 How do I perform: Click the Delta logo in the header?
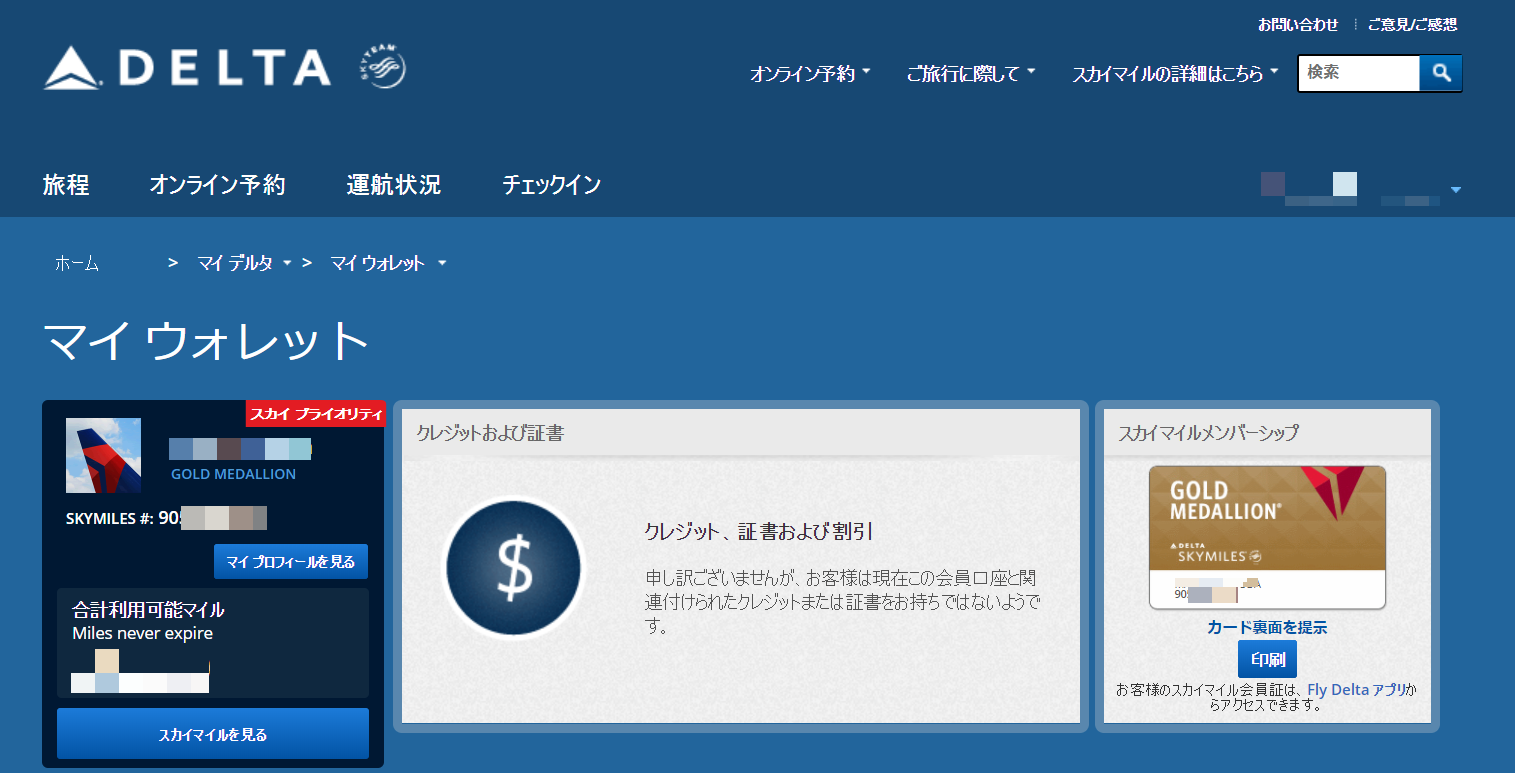click(x=187, y=67)
